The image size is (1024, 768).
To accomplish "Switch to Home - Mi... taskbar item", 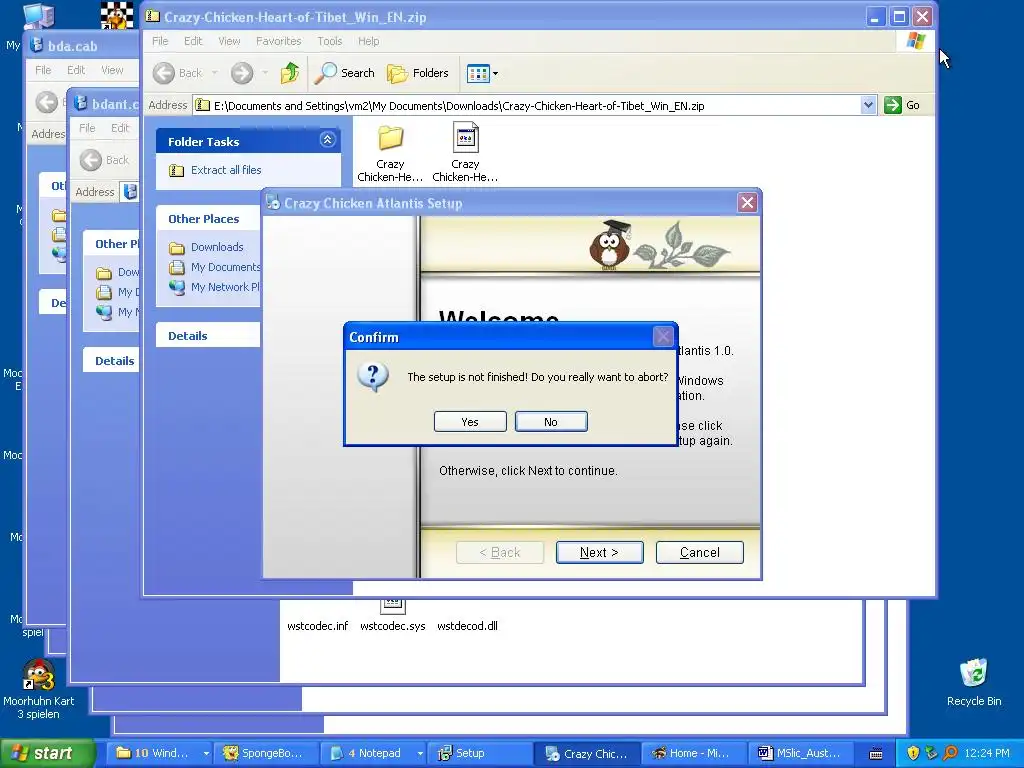I will tap(692, 754).
